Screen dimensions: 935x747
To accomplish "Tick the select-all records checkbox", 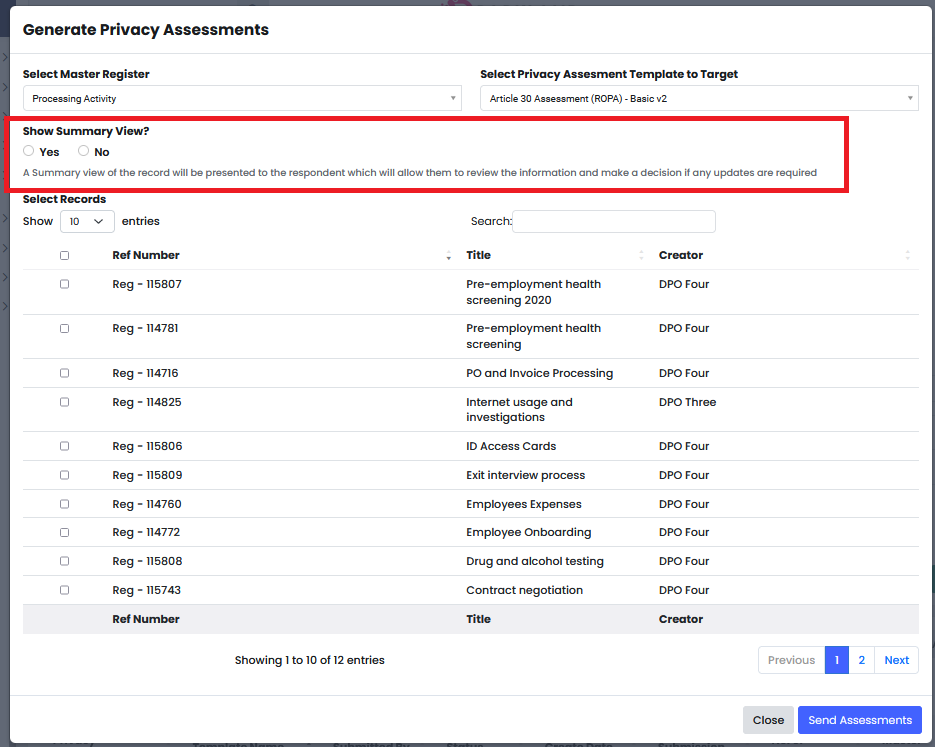I will 65,256.
